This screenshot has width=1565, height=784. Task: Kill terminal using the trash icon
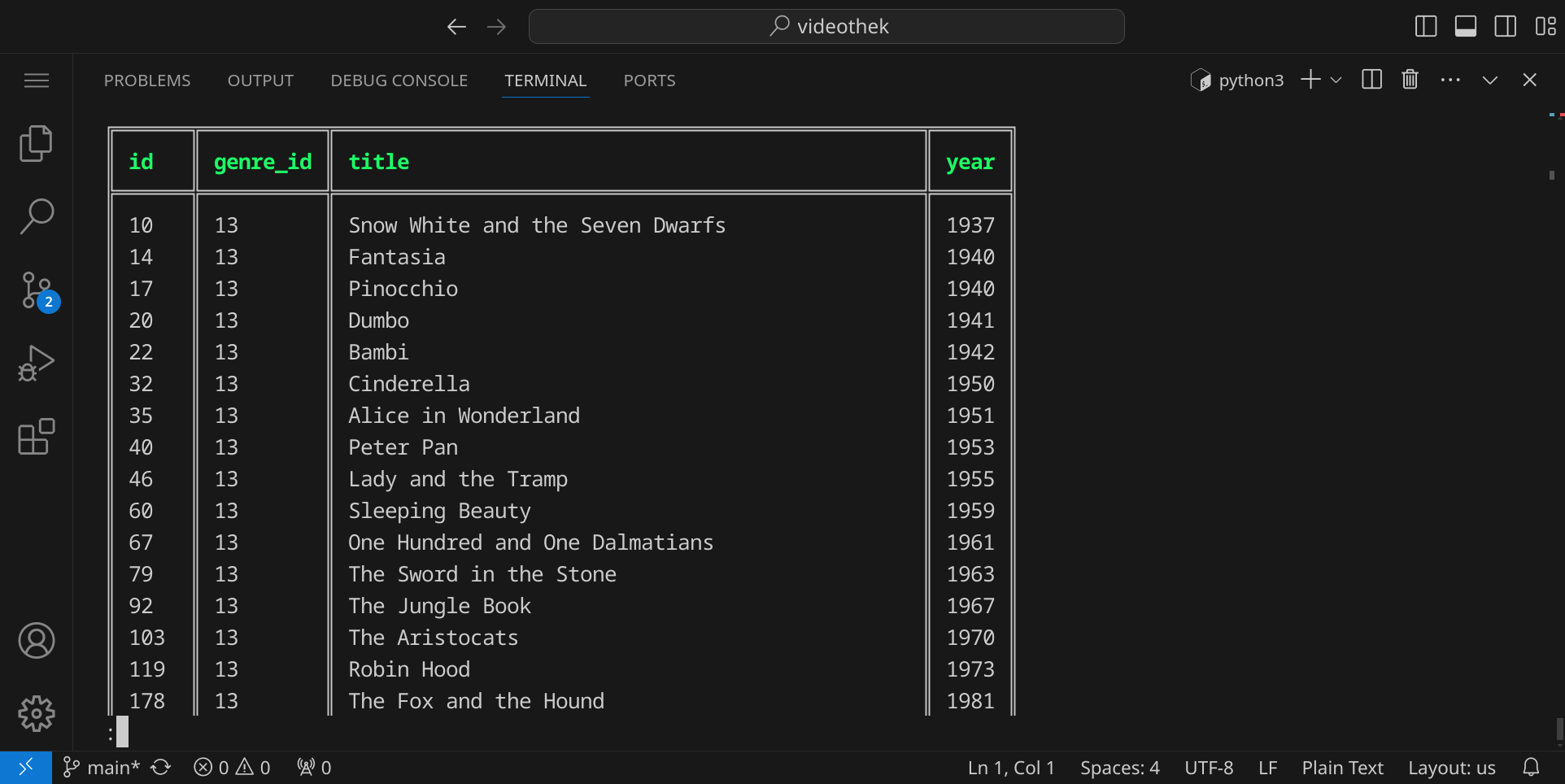pos(1410,80)
